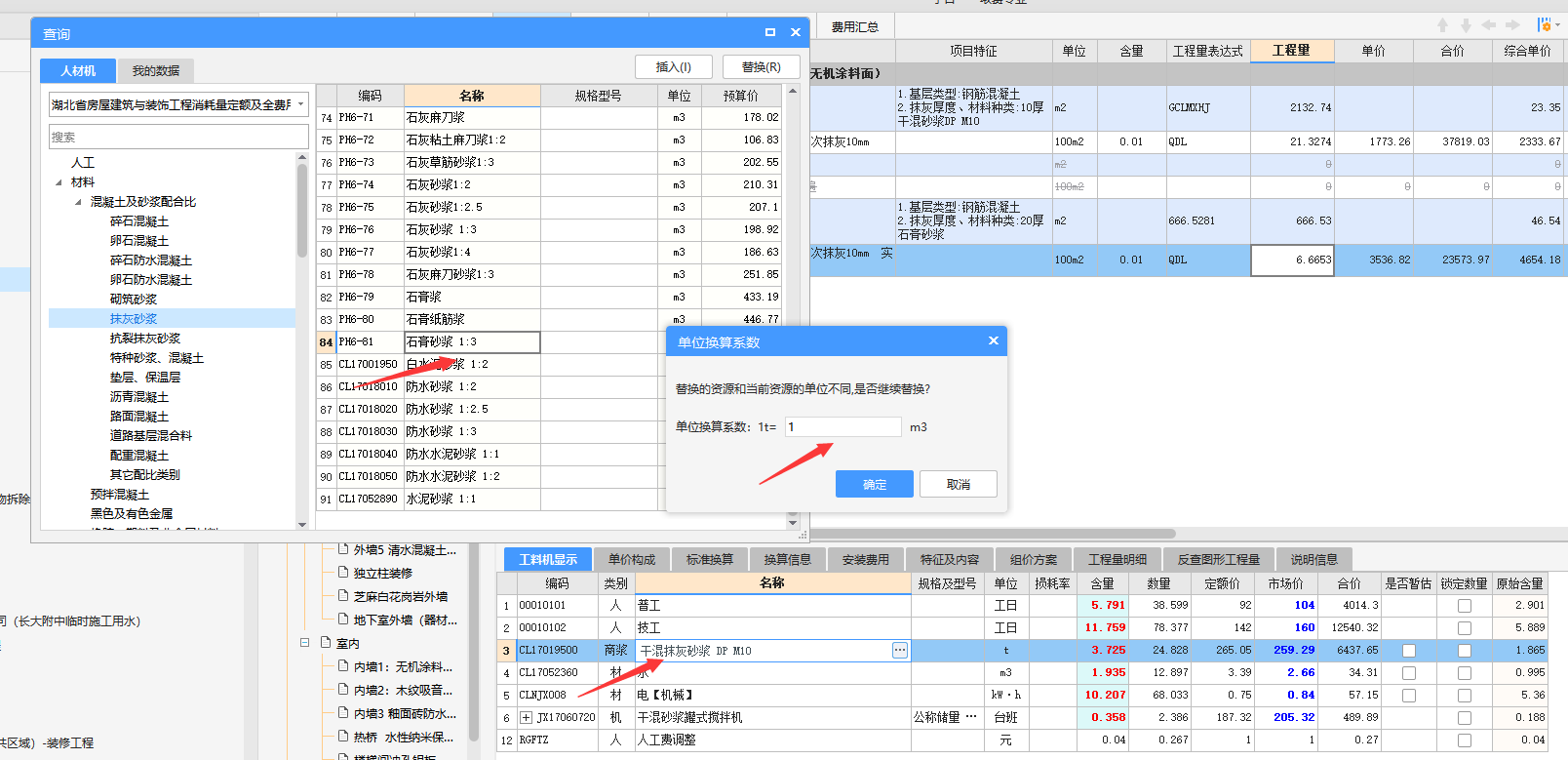Open dropdown arrow beside column settings icon
Image resolution: width=1568 pixels, height=760 pixels.
(1559, 24)
